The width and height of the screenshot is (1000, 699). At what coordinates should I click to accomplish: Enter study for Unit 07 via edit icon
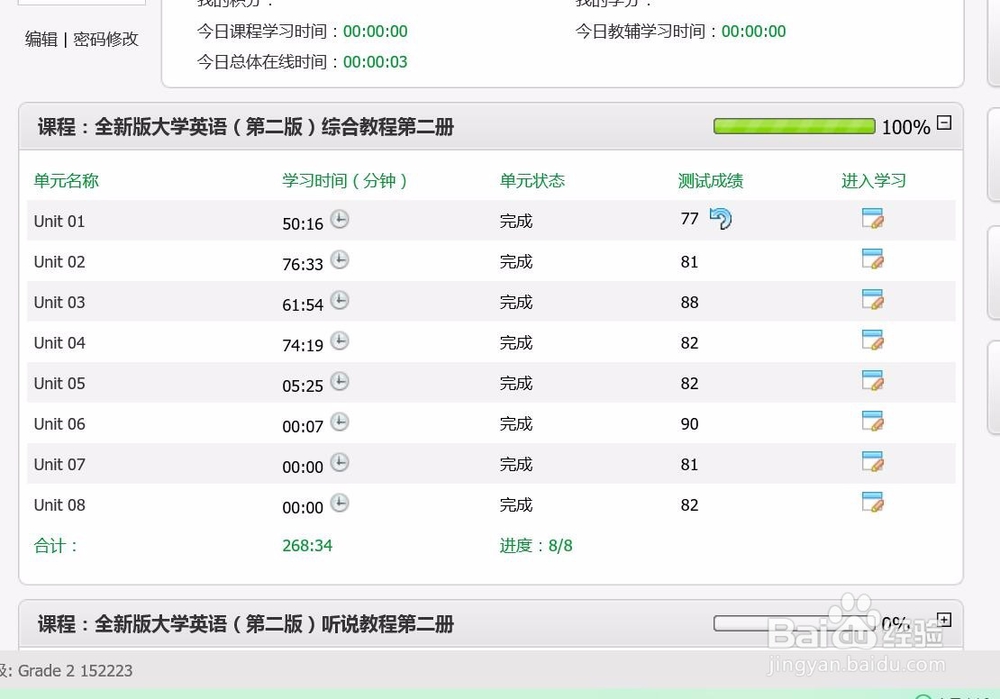pos(872,462)
